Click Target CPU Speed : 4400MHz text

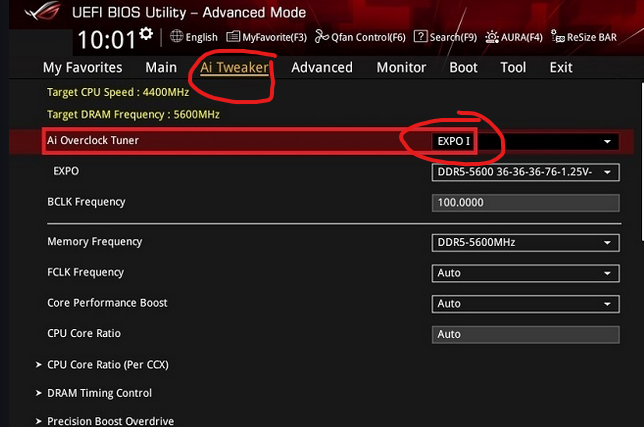click(x=118, y=92)
